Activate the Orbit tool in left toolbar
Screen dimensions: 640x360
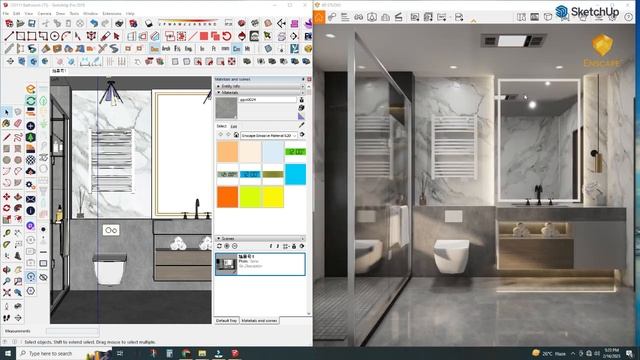coord(7,270)
